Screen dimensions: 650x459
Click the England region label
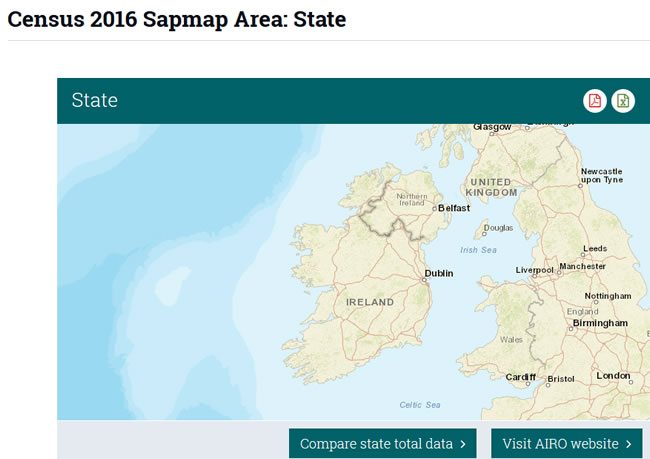[x=582, y=311]
